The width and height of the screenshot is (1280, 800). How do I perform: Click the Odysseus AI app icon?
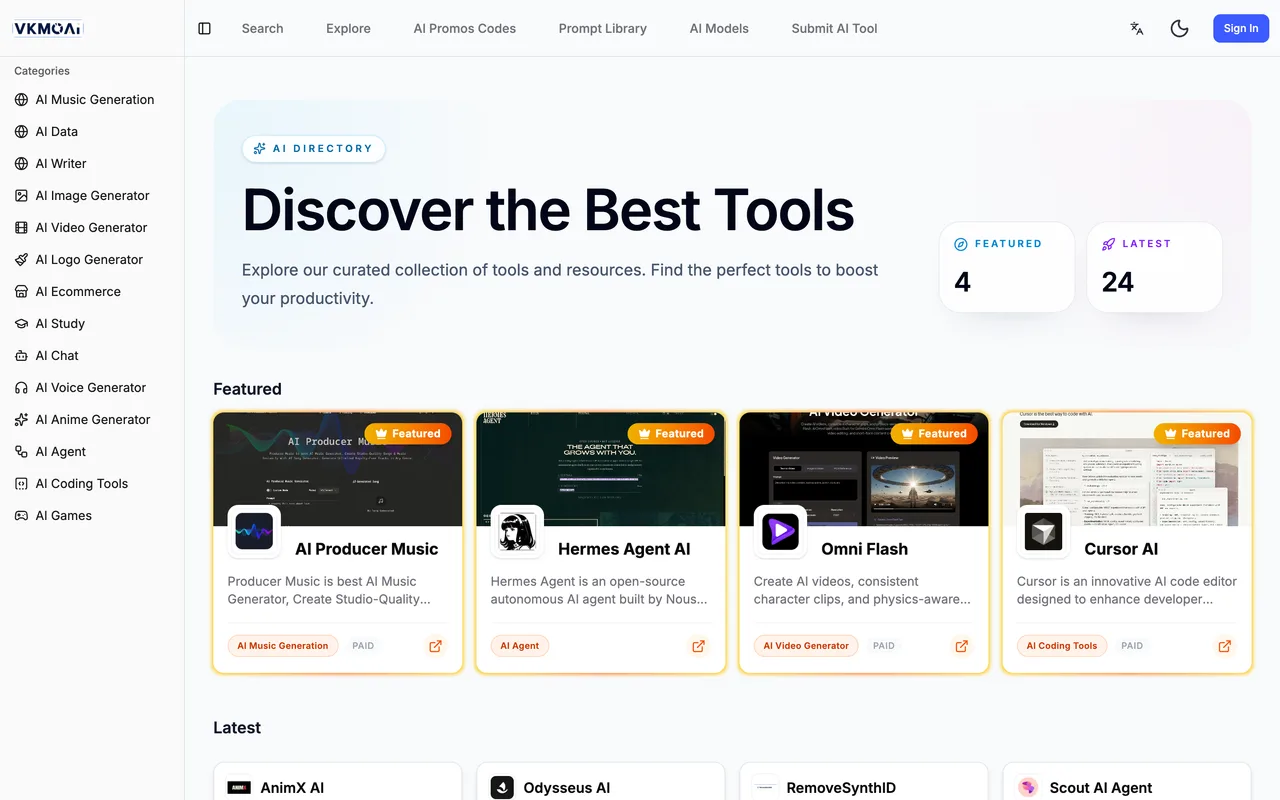point(502,788)
